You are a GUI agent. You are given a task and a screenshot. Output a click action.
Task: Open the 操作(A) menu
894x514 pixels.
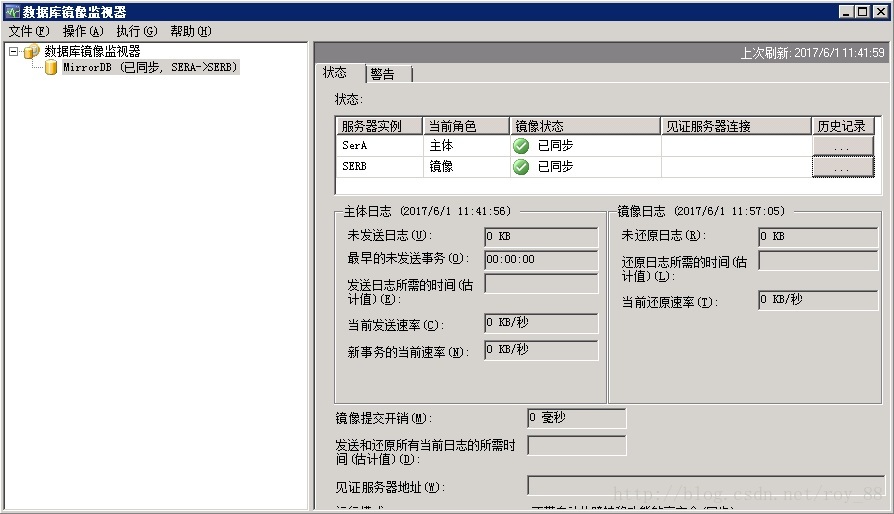[x=83, y=31]
